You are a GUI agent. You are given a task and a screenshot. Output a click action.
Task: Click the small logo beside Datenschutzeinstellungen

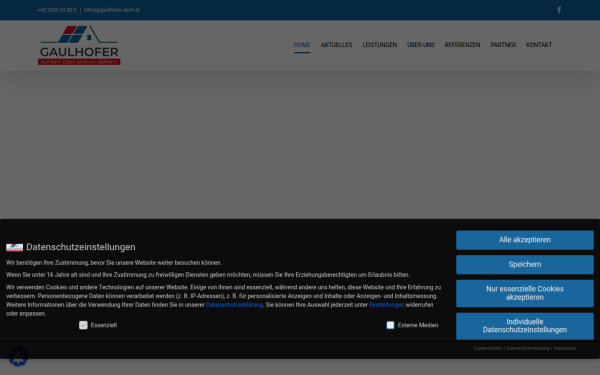(x=14, y=247)
